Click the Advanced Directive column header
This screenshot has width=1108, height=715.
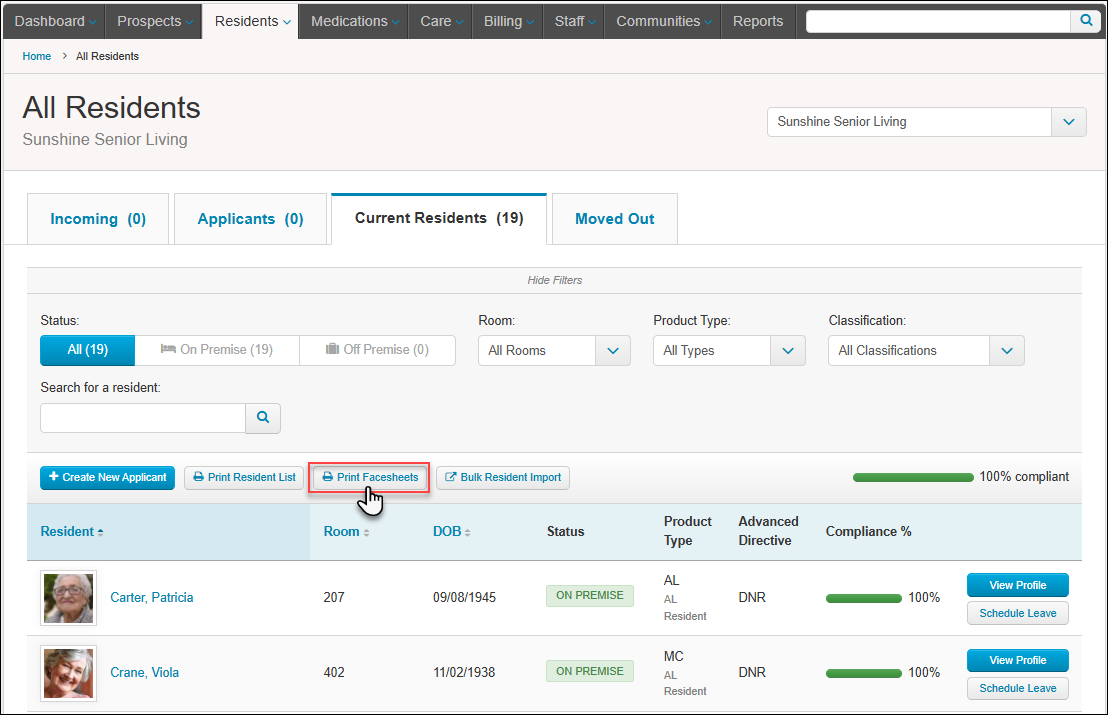pos(768,531)
